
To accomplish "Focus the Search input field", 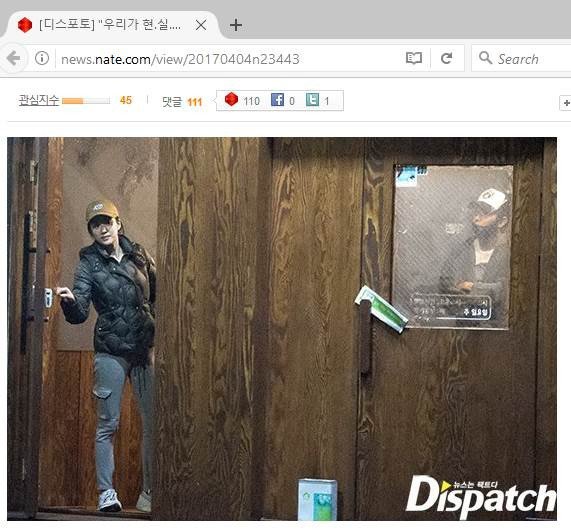I will pyautogui.click(x=521, y=58).
